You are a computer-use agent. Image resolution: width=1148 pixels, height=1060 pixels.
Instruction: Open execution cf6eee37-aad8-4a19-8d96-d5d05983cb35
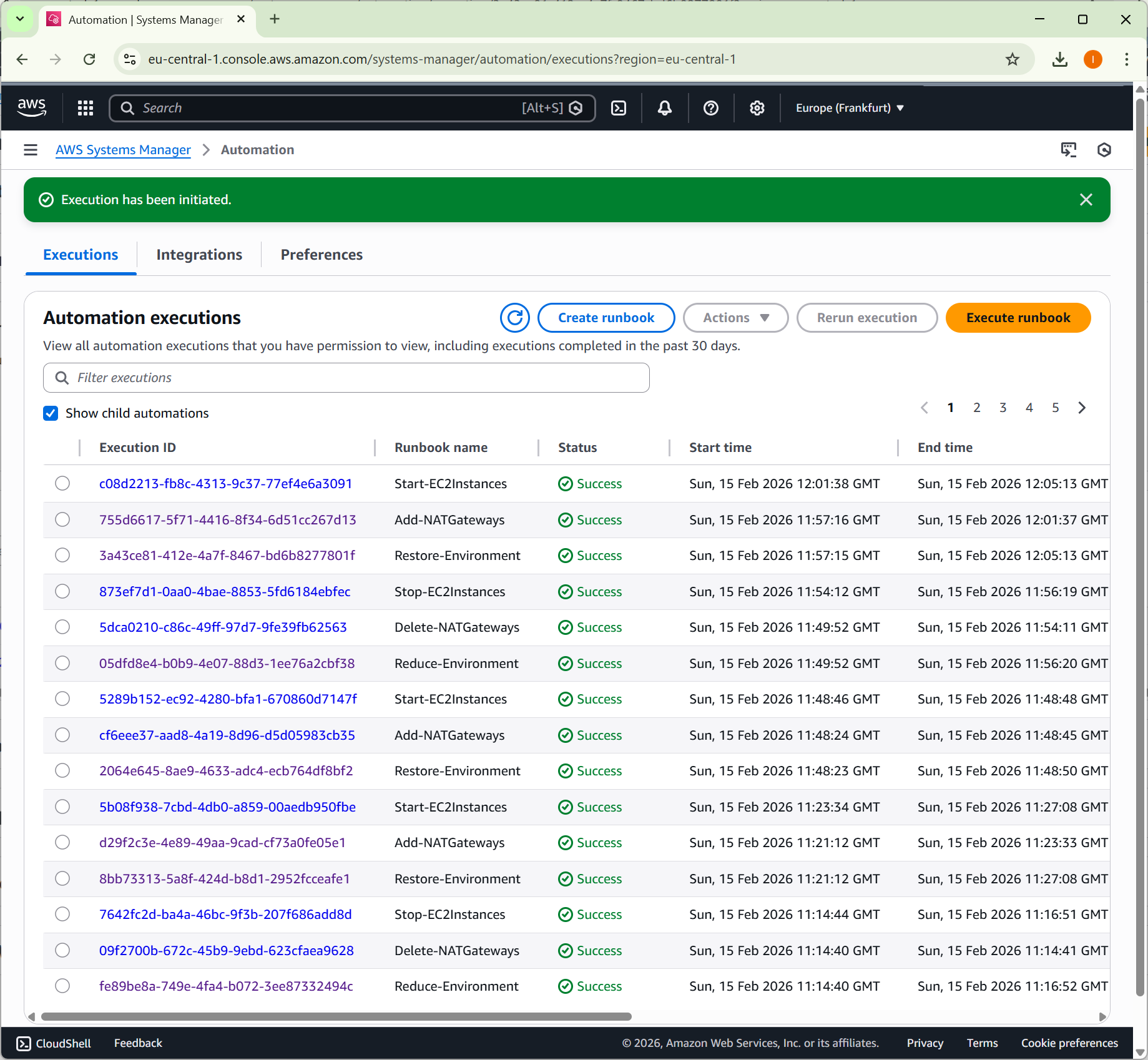click(x=227, y=735)
